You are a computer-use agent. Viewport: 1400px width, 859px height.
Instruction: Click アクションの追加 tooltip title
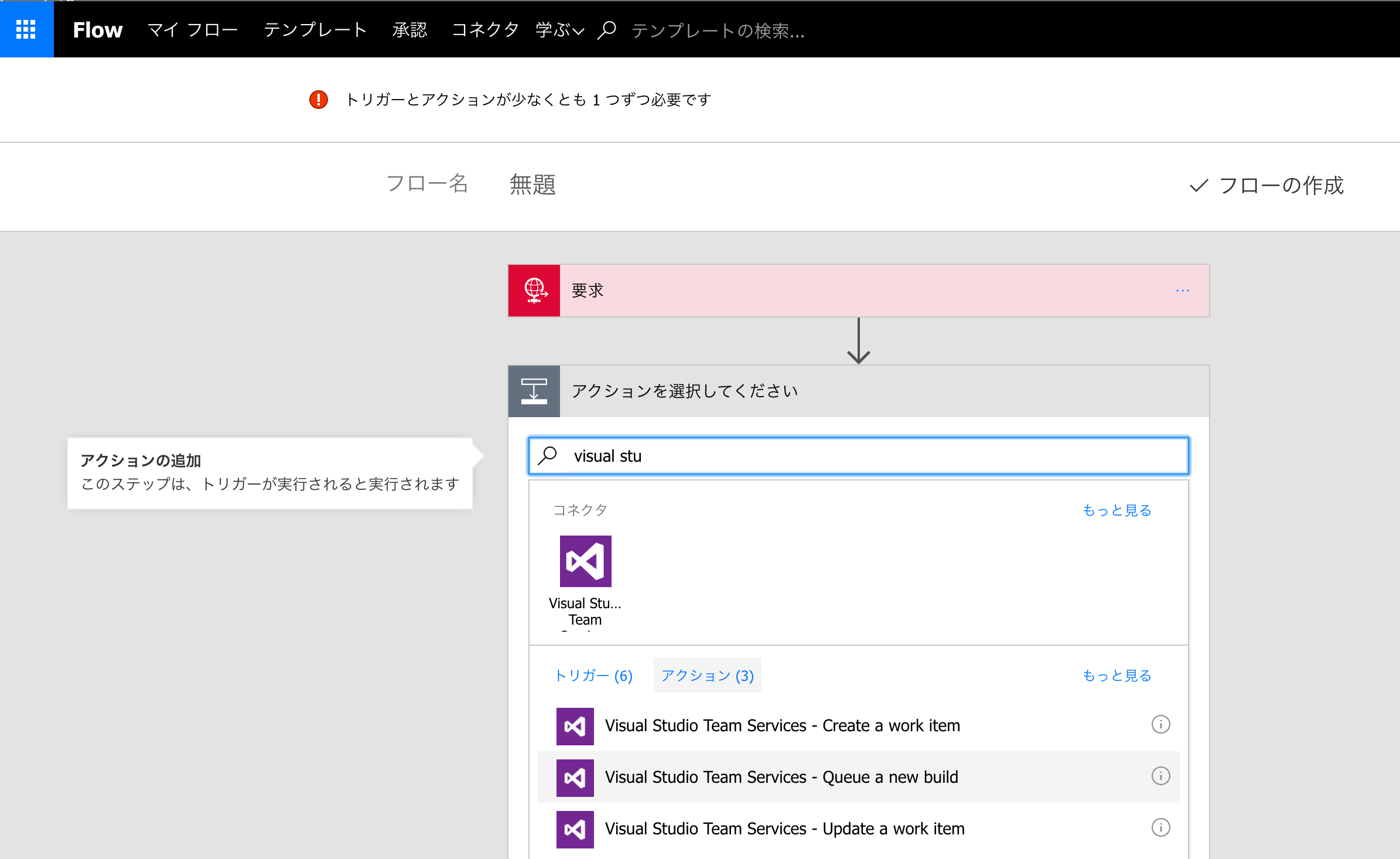(x=141, y=461)
